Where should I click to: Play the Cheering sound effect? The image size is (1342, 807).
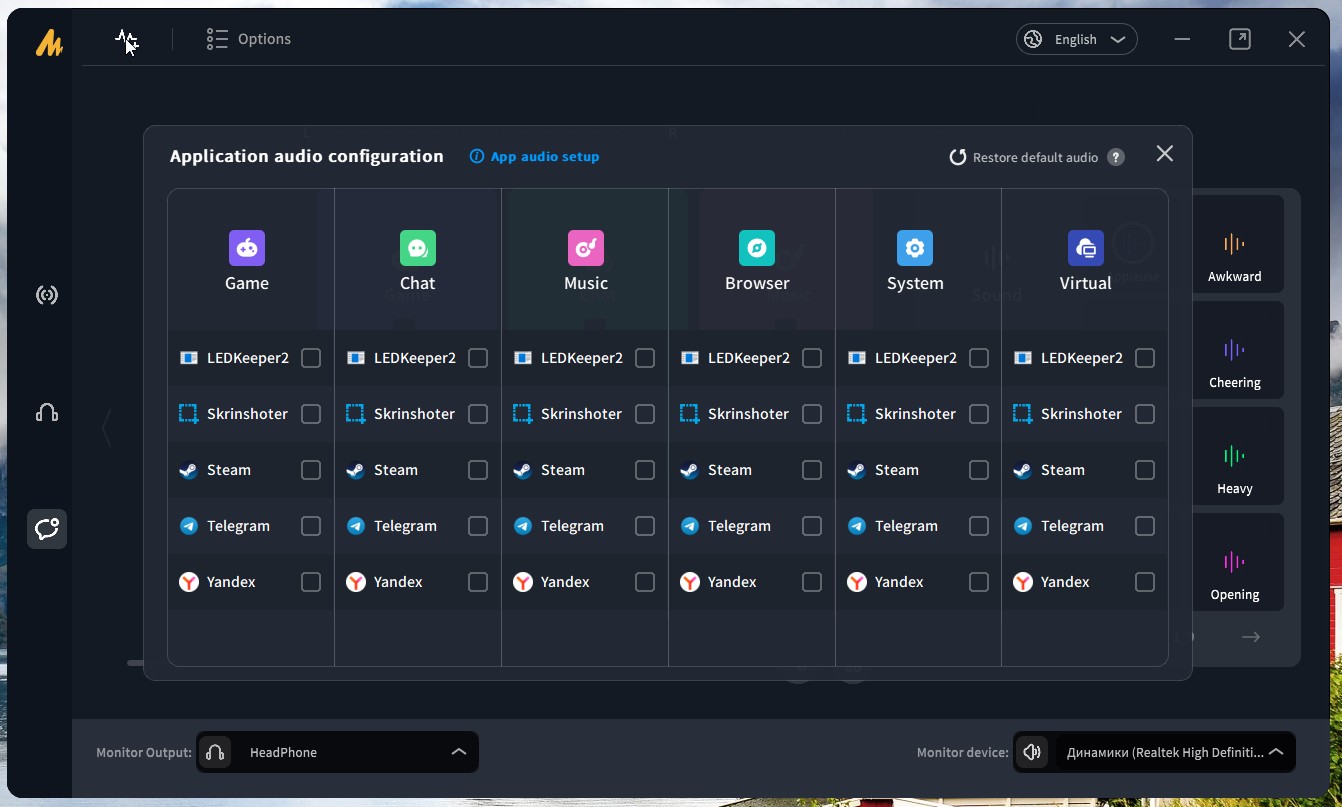pos(1235,351)
